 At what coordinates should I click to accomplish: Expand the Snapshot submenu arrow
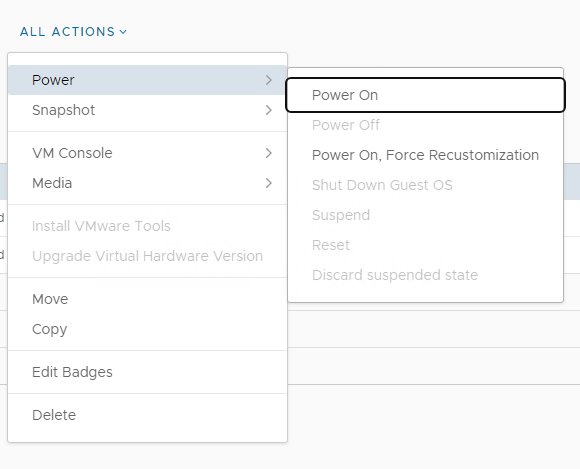(269, 110)
